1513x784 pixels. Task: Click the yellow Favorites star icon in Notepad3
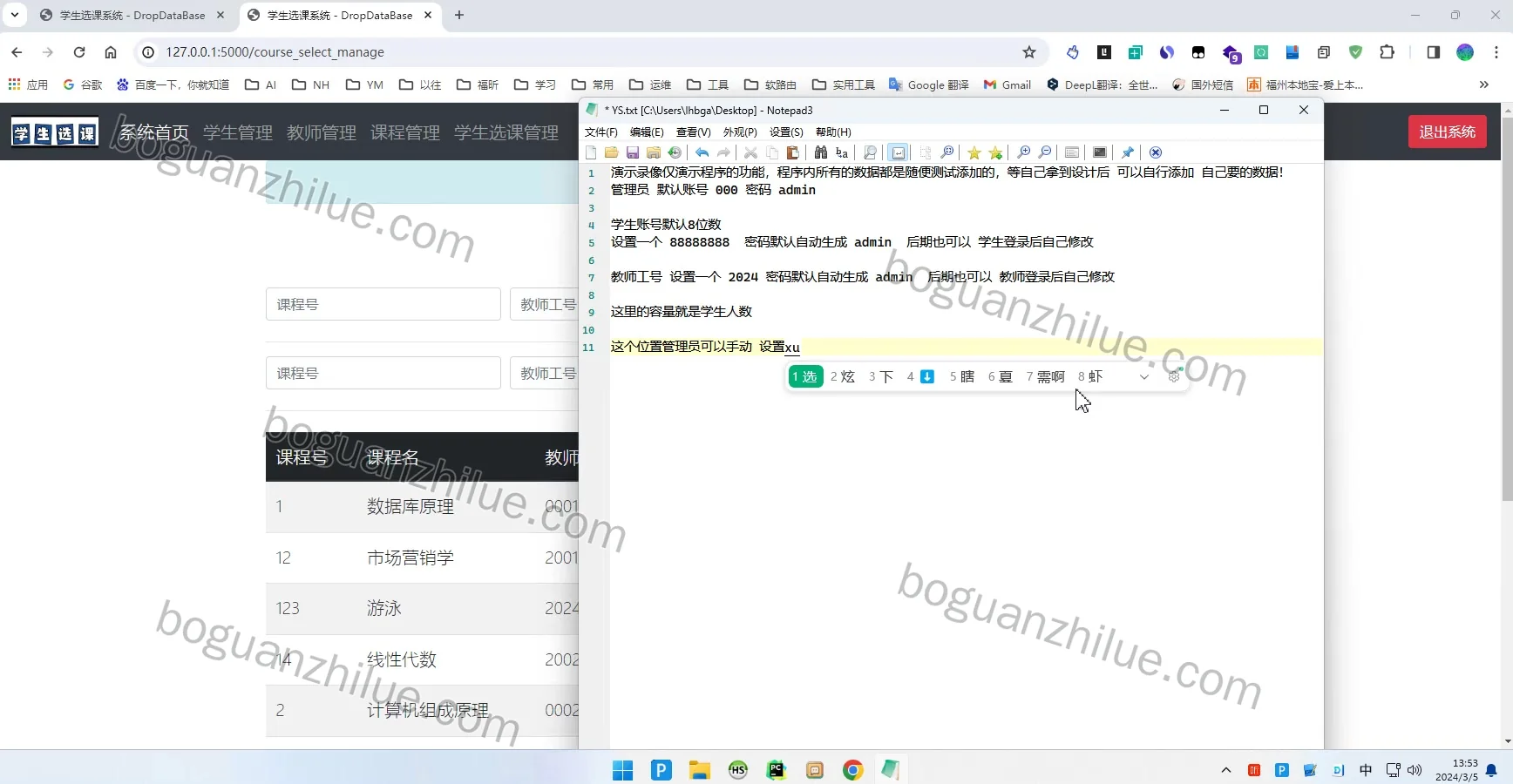974,152
